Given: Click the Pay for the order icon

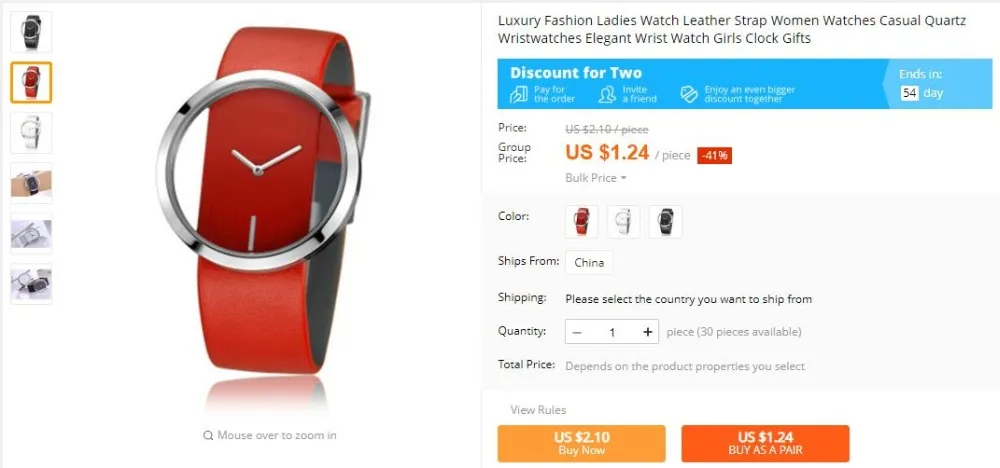Looking at the screenshot, I should [518, 94].
